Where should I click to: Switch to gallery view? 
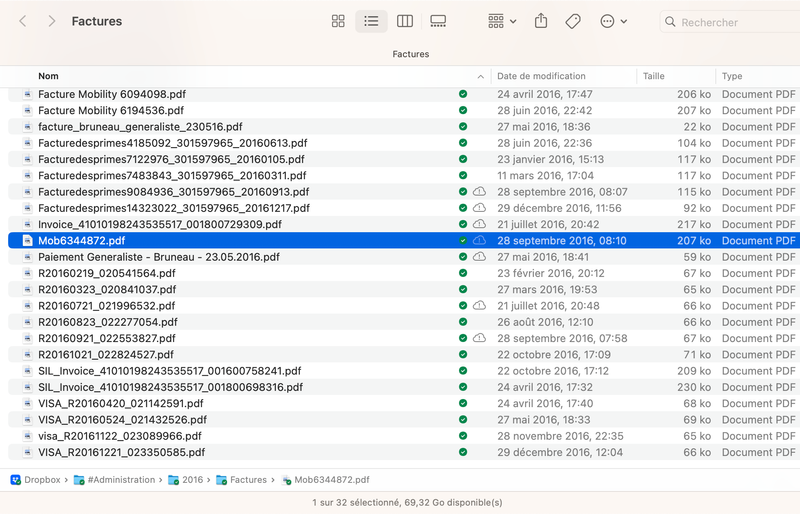point(438,21)
